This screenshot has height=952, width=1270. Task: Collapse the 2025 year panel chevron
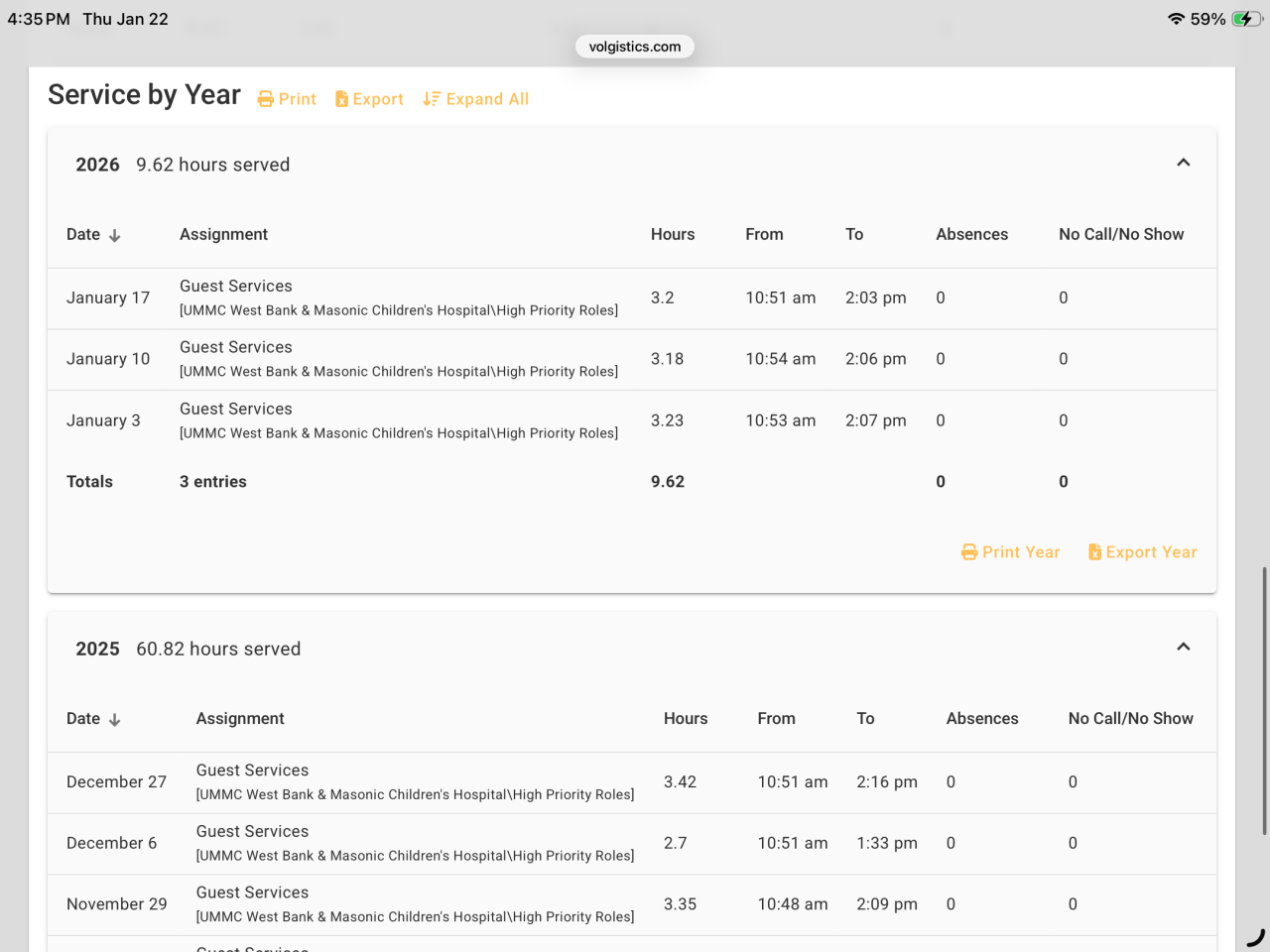coord(1183,647)
